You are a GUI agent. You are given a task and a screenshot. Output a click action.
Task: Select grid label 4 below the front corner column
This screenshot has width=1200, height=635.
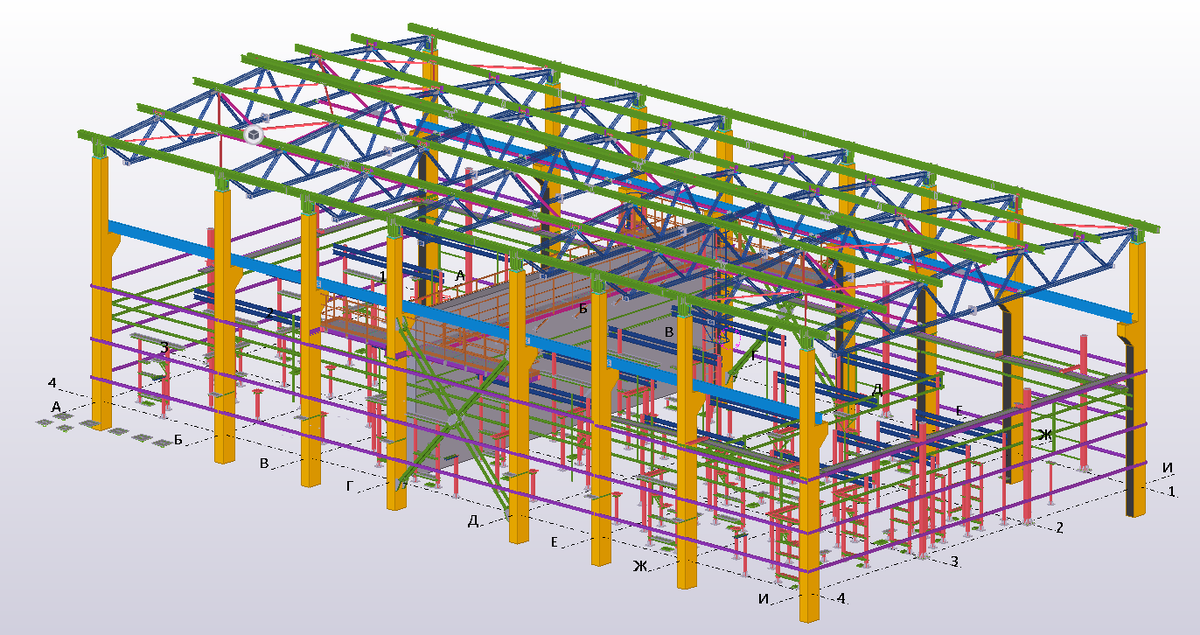tap(841, 598)
